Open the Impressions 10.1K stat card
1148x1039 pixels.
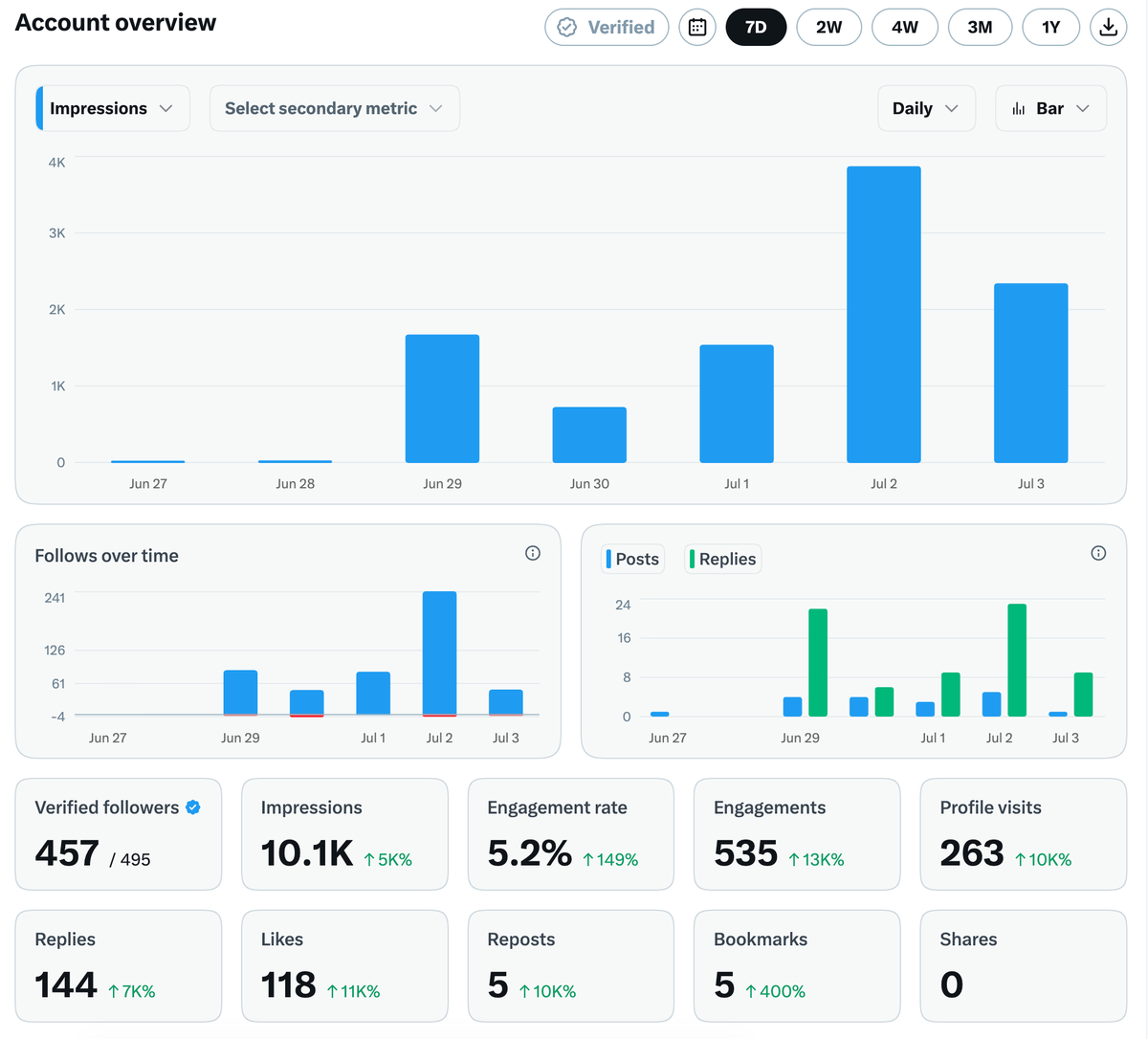[344, 834]
